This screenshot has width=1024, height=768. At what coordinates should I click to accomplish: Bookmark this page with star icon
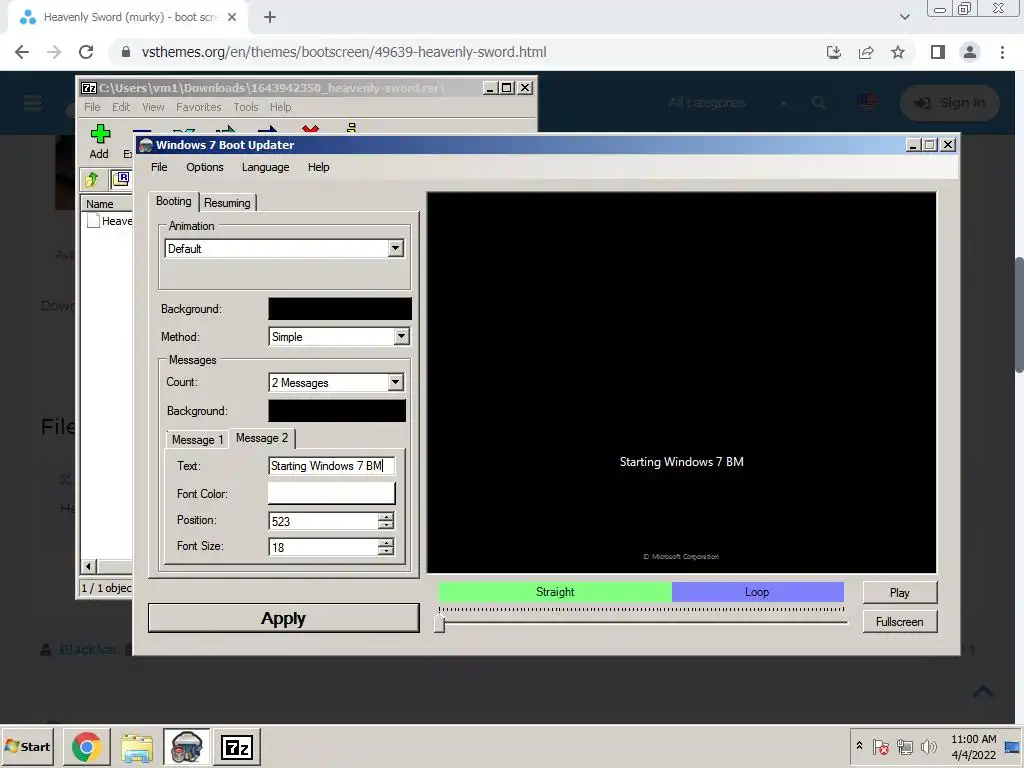tap(898, 52)
